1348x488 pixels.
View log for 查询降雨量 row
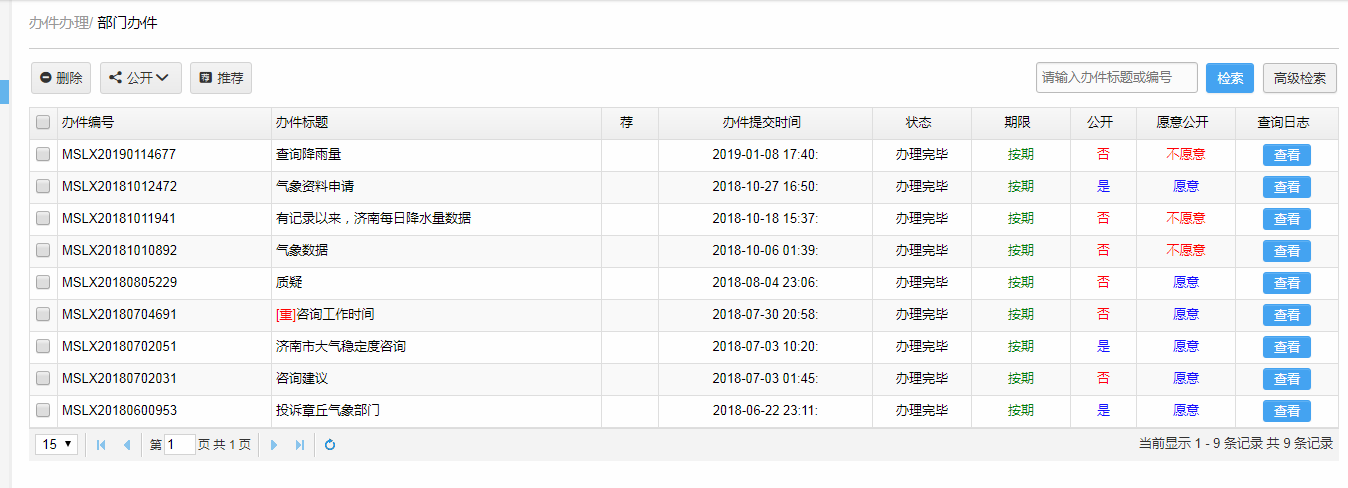pyautogui.click(x=1286, y=155)
